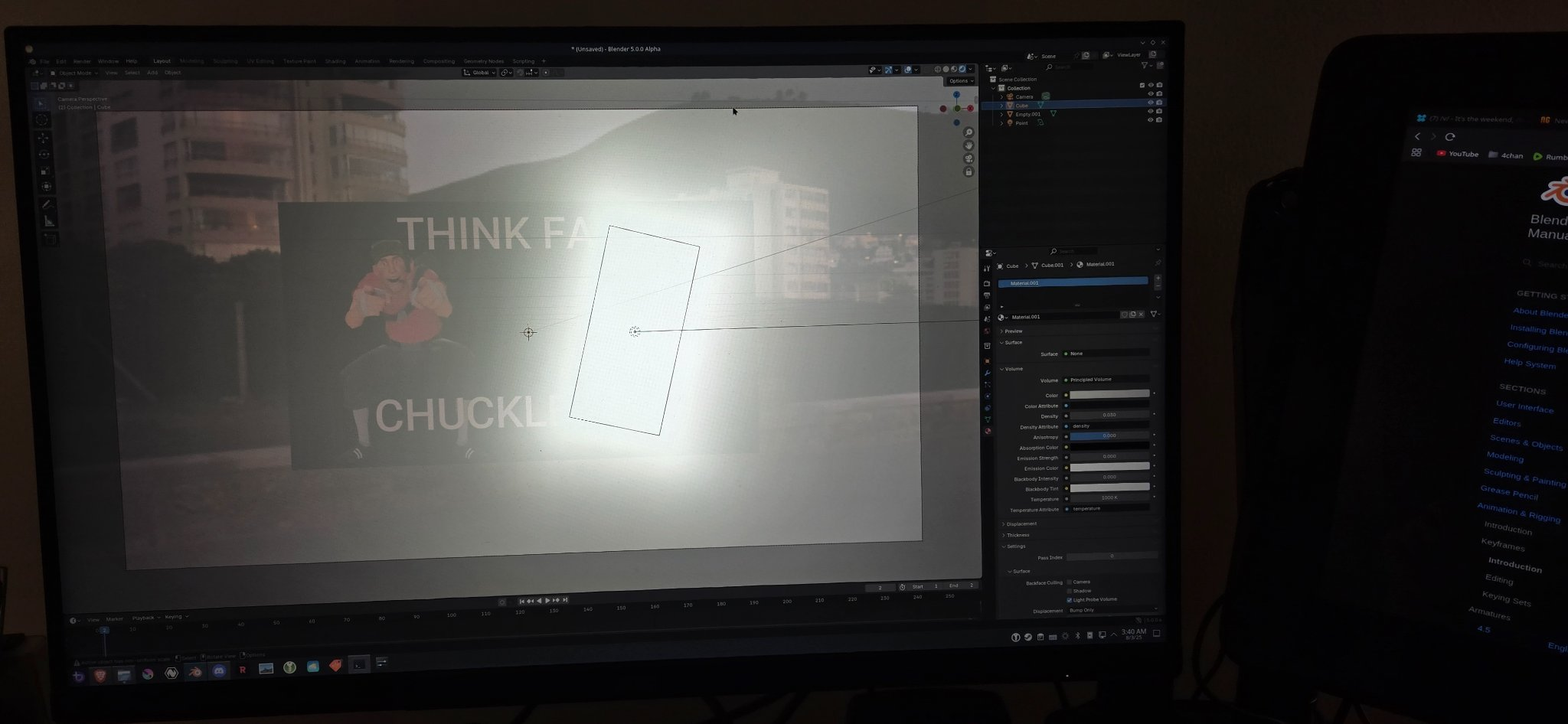Image resolution: width=1568 pixels, height=724 pixels.
Task: Open the Object properties tab
Action: click(x=987, y=361)
